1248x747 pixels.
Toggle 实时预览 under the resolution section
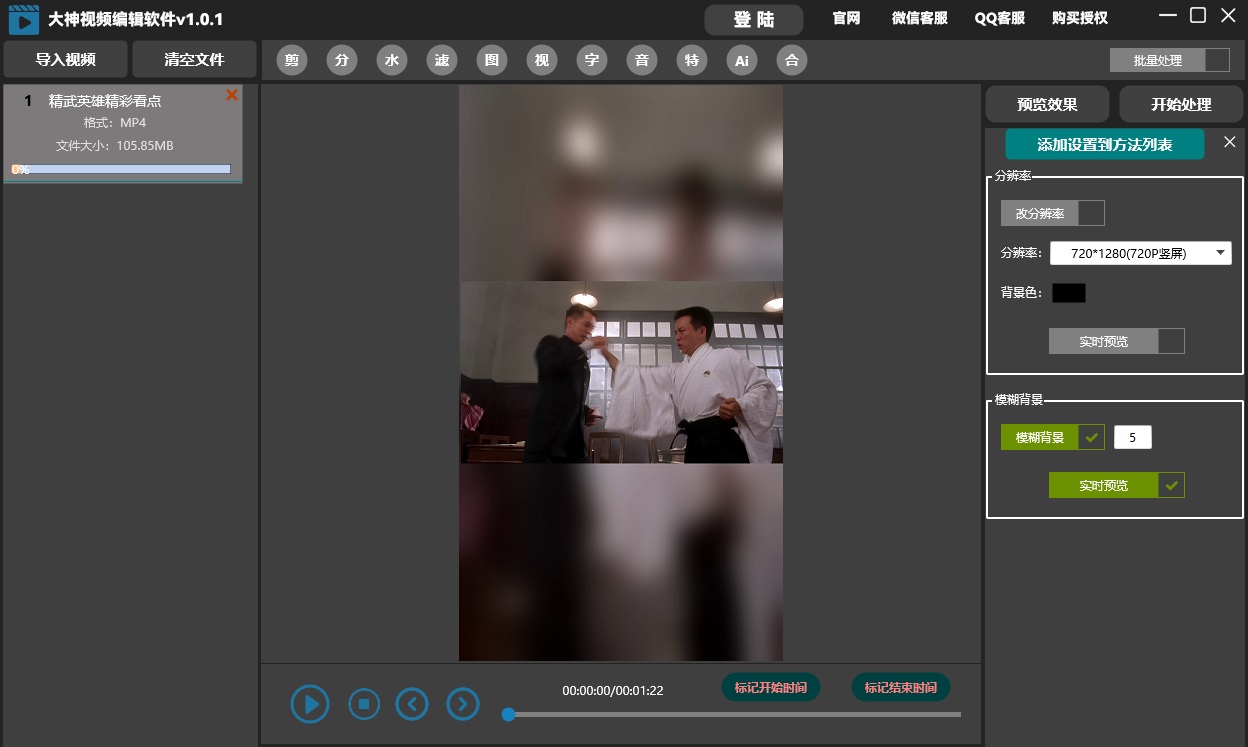point(1117,341)
